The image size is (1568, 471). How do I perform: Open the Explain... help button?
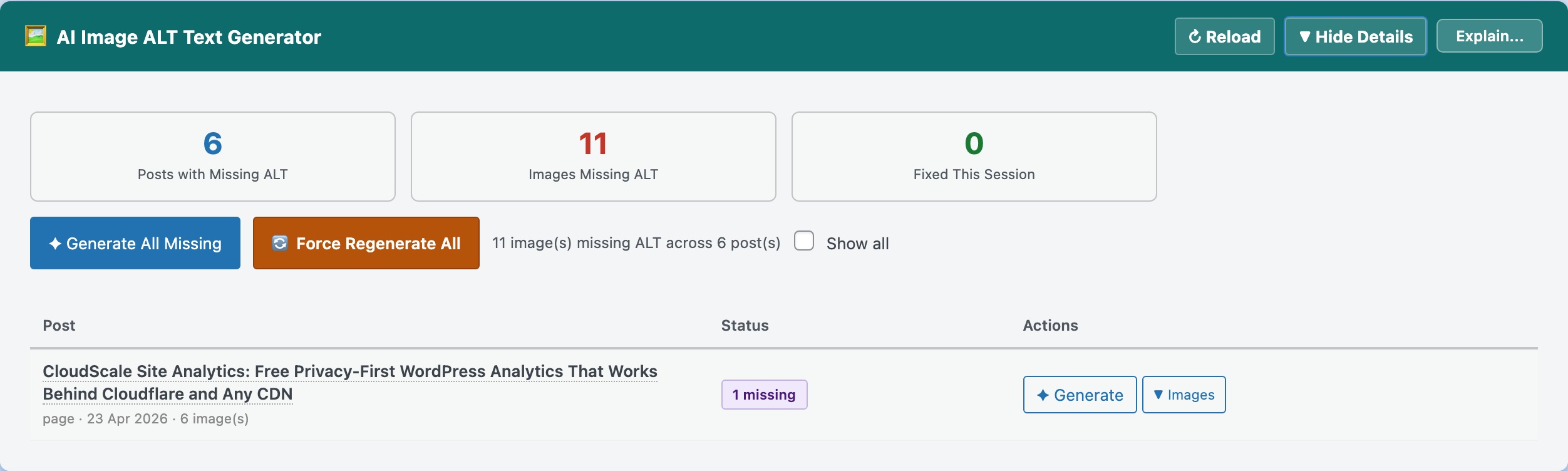coord(1489,36)
